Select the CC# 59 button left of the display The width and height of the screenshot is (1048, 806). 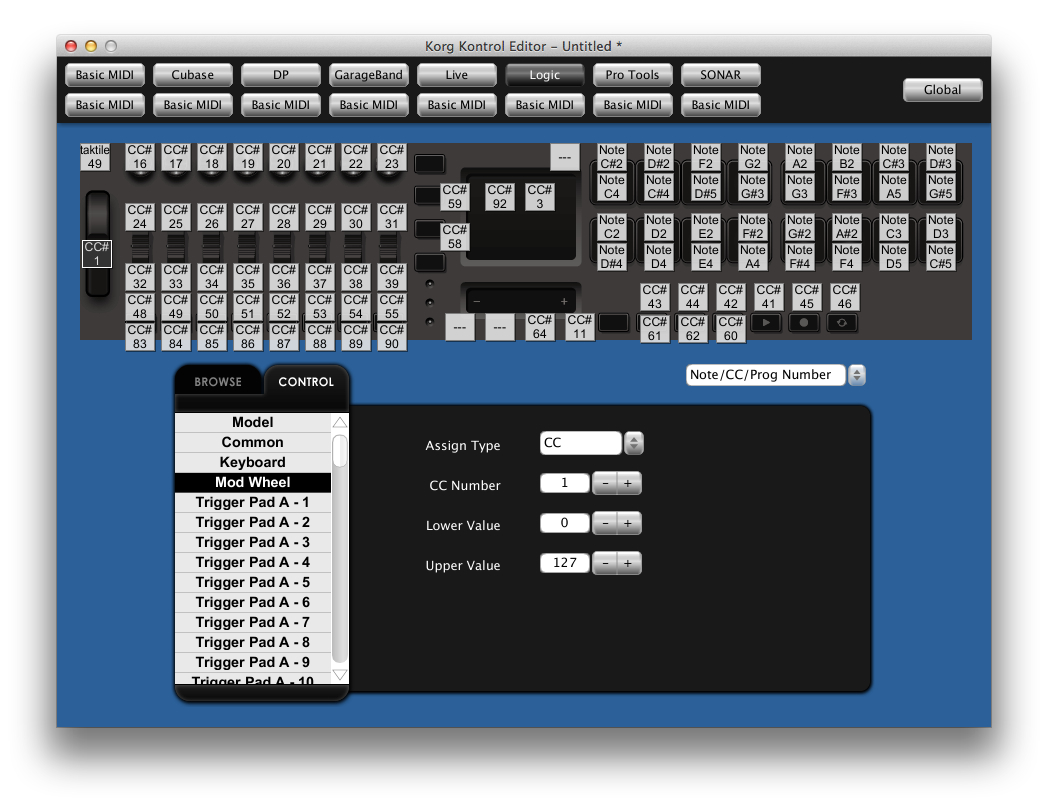456,195
